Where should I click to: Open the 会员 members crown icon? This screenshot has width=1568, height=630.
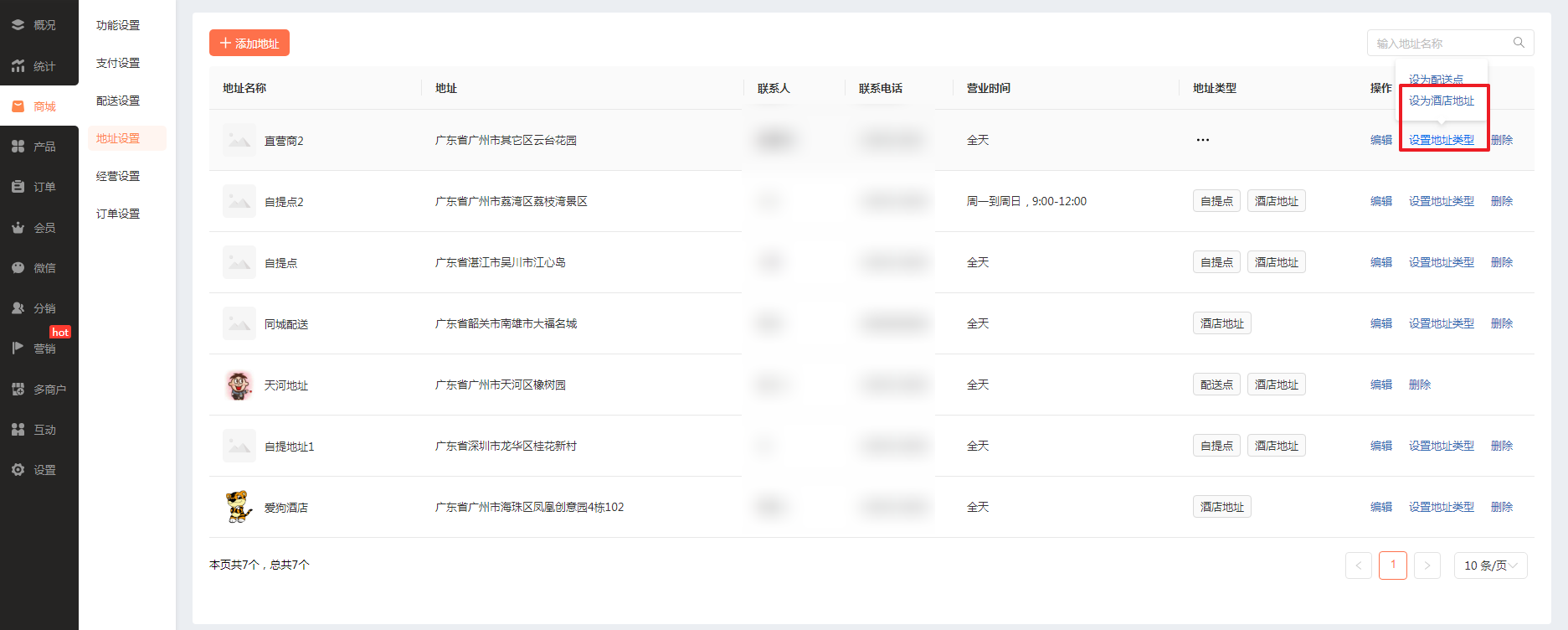click(18, 227)
